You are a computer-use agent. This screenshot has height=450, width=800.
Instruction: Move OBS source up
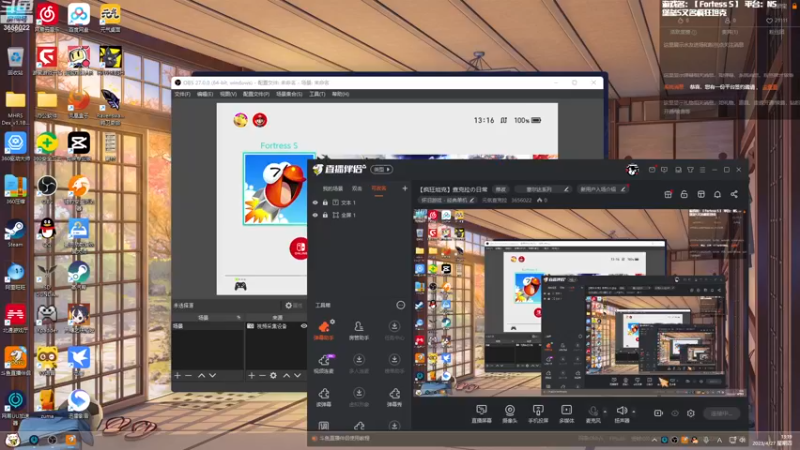287,376
